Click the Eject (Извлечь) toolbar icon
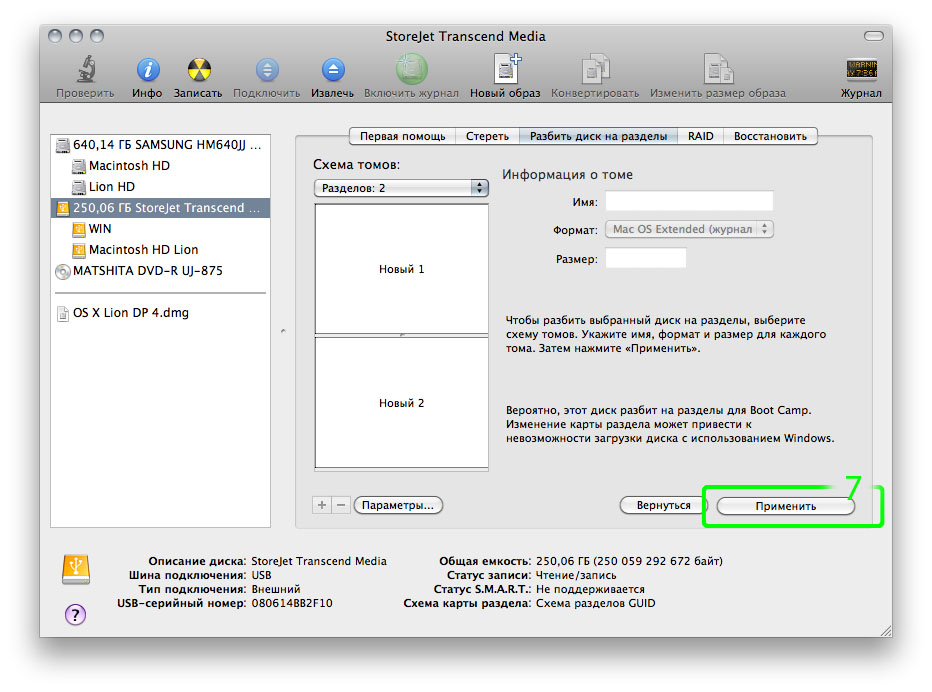Viewport: 932px width, 692px height. (333, 71)
